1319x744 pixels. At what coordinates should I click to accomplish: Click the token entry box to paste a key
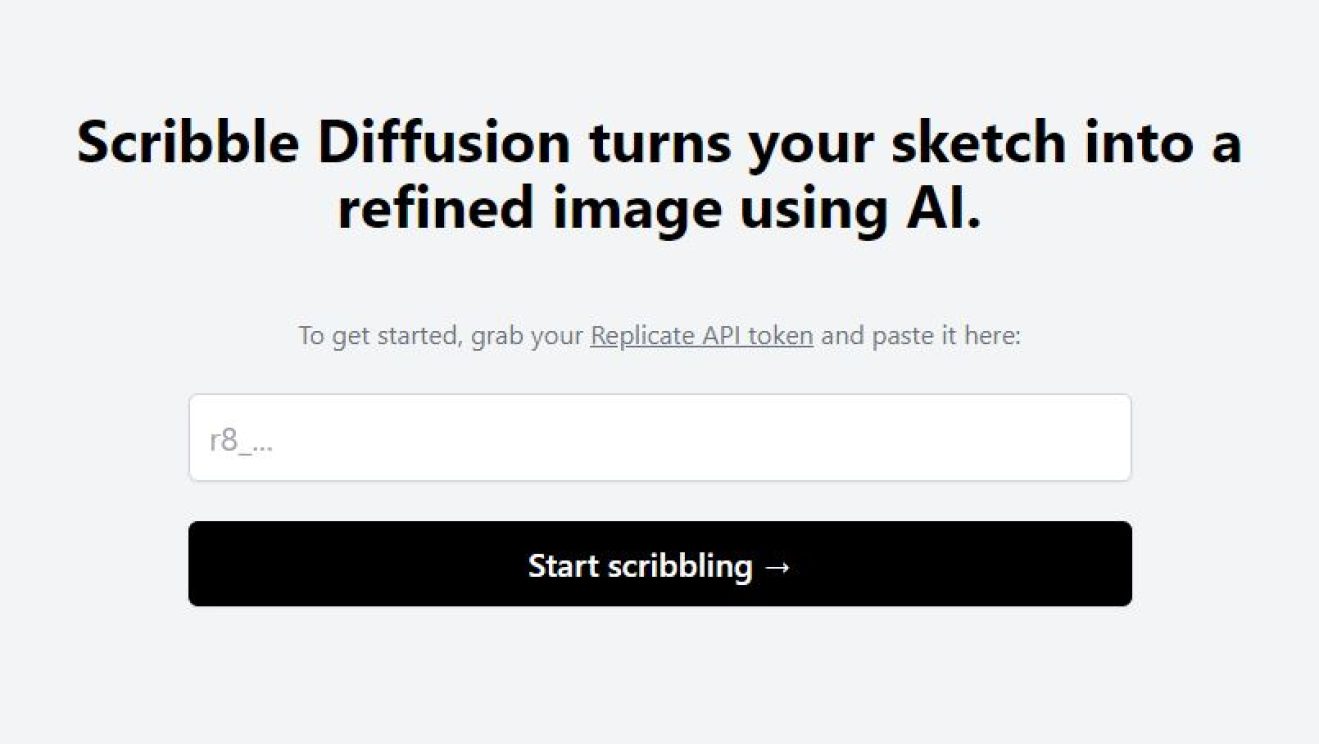click(x=659, y=437)
